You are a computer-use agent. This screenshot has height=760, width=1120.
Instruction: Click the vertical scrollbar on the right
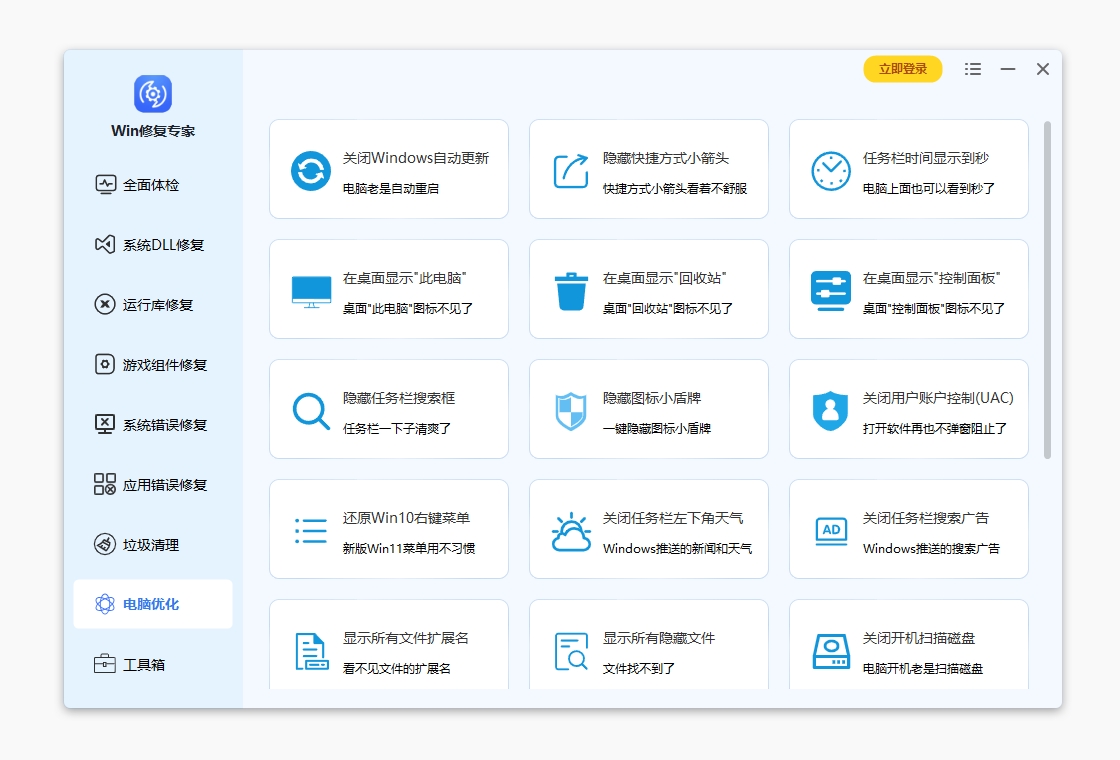point(1047,290)
